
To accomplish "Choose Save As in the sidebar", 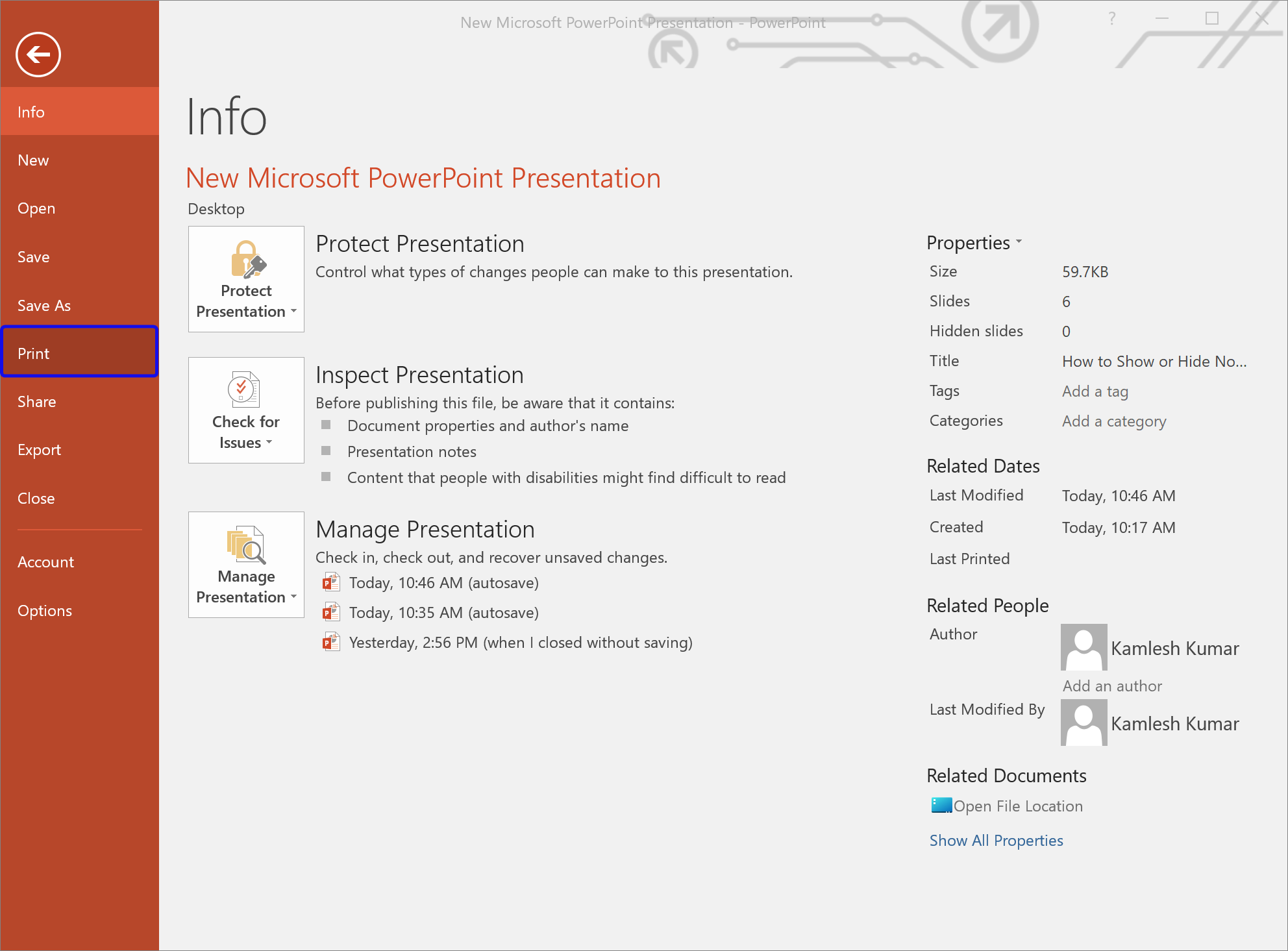I will [80, 305].
